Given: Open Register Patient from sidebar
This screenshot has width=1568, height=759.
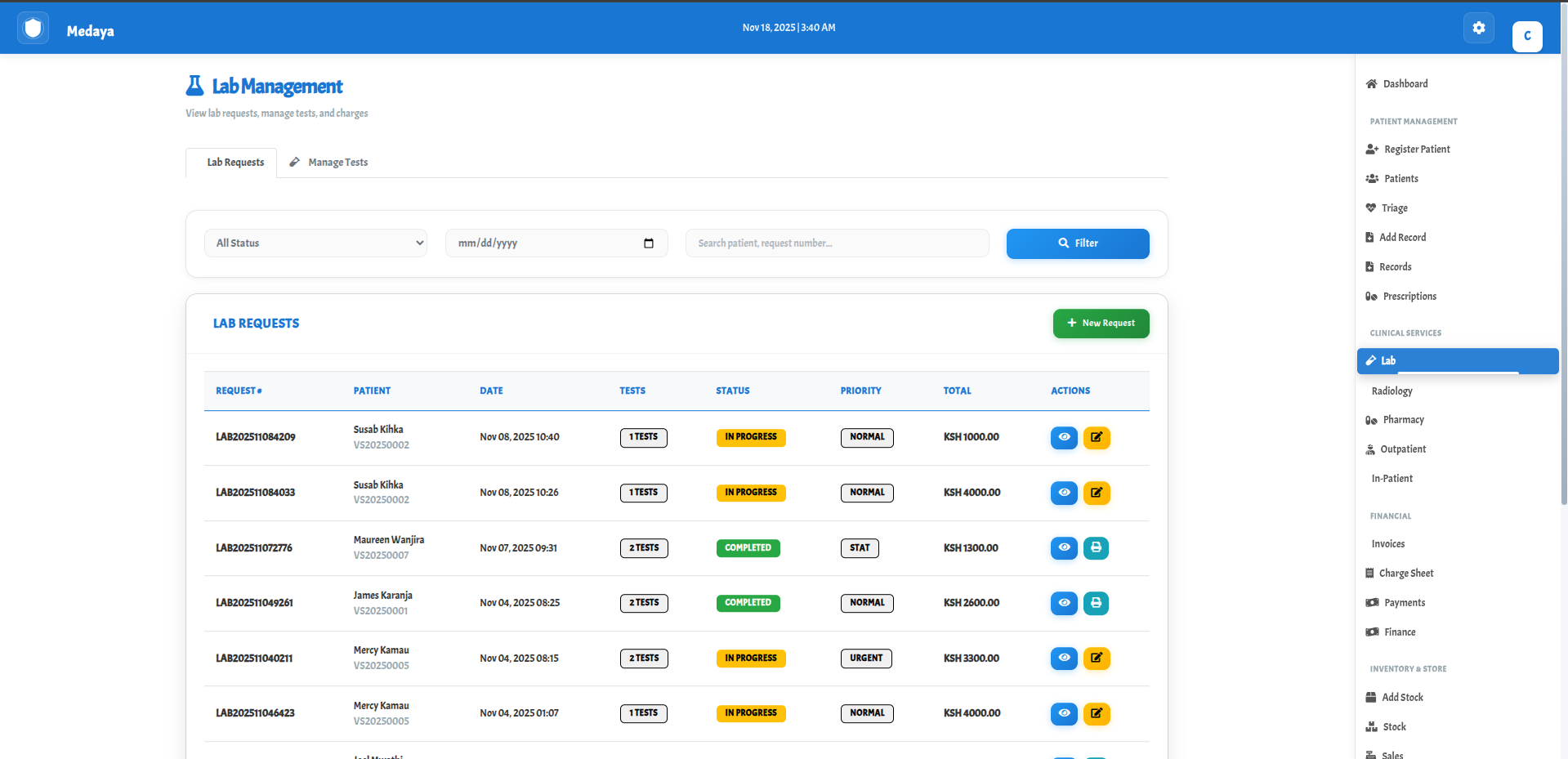Looking at the screenshot, I should 1416,150.
